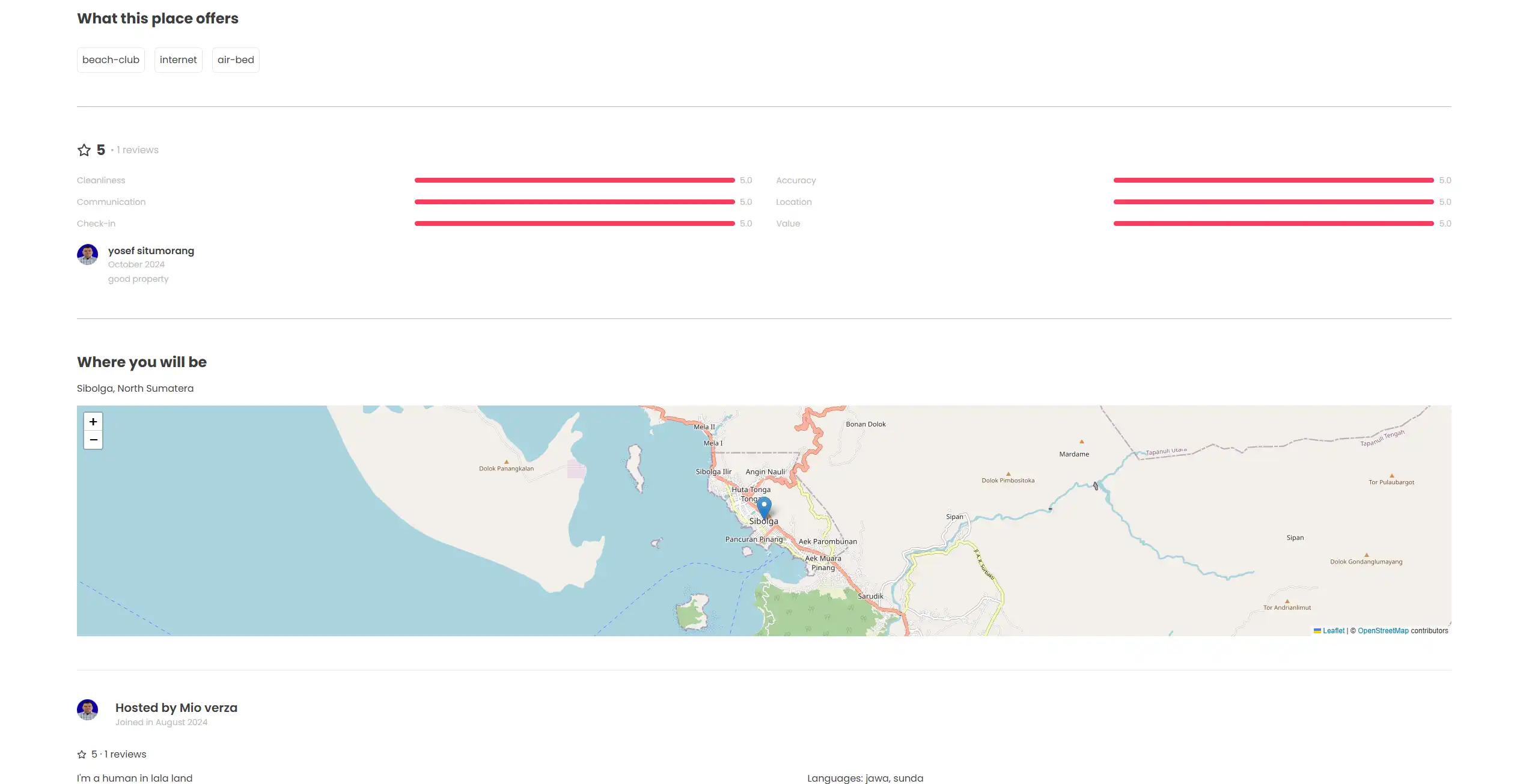Open the Leaflet attribution link
This screenshot has height=784, width=1526.
coord(1333,631)
